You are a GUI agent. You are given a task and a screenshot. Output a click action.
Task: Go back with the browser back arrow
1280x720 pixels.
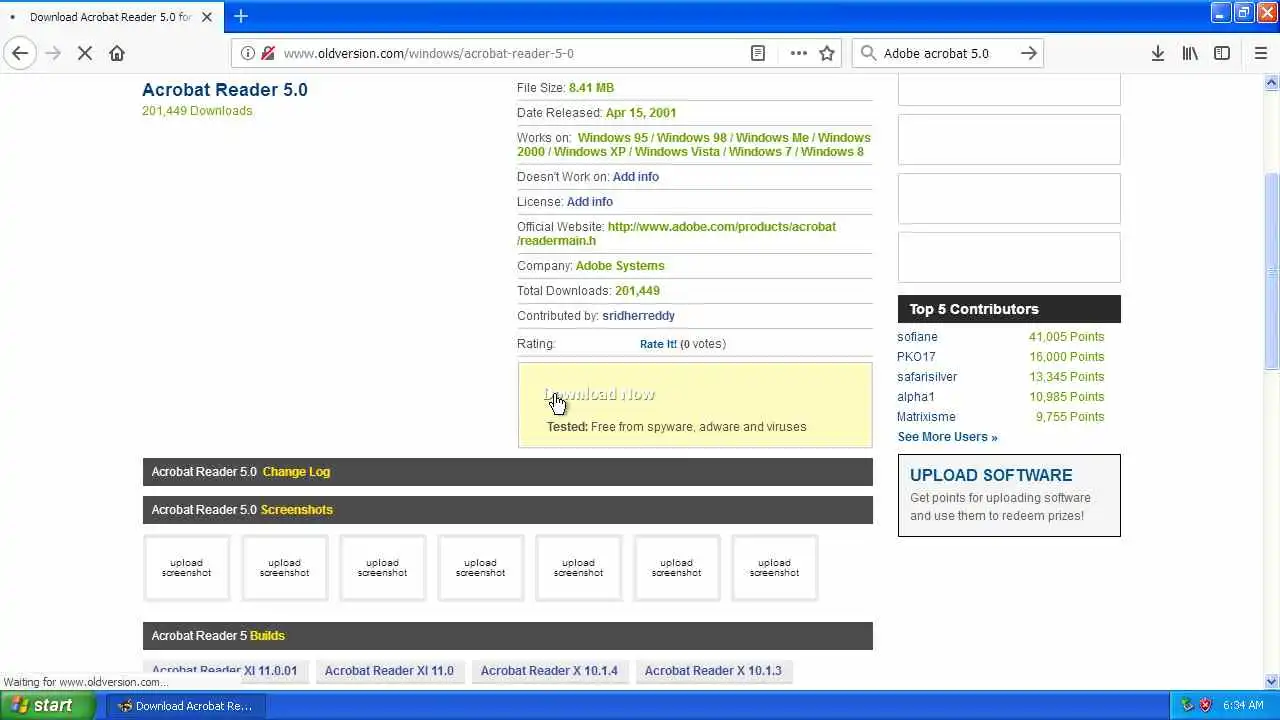pos(20,53)
